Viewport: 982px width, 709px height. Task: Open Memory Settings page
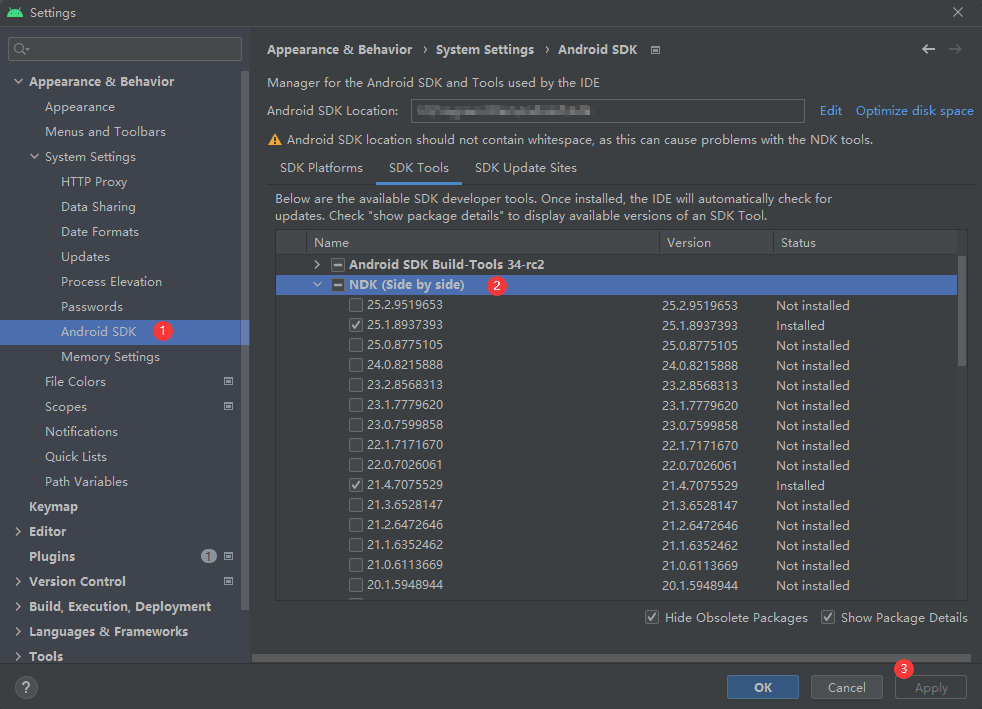pyautogui.click(x=110, y=356)
